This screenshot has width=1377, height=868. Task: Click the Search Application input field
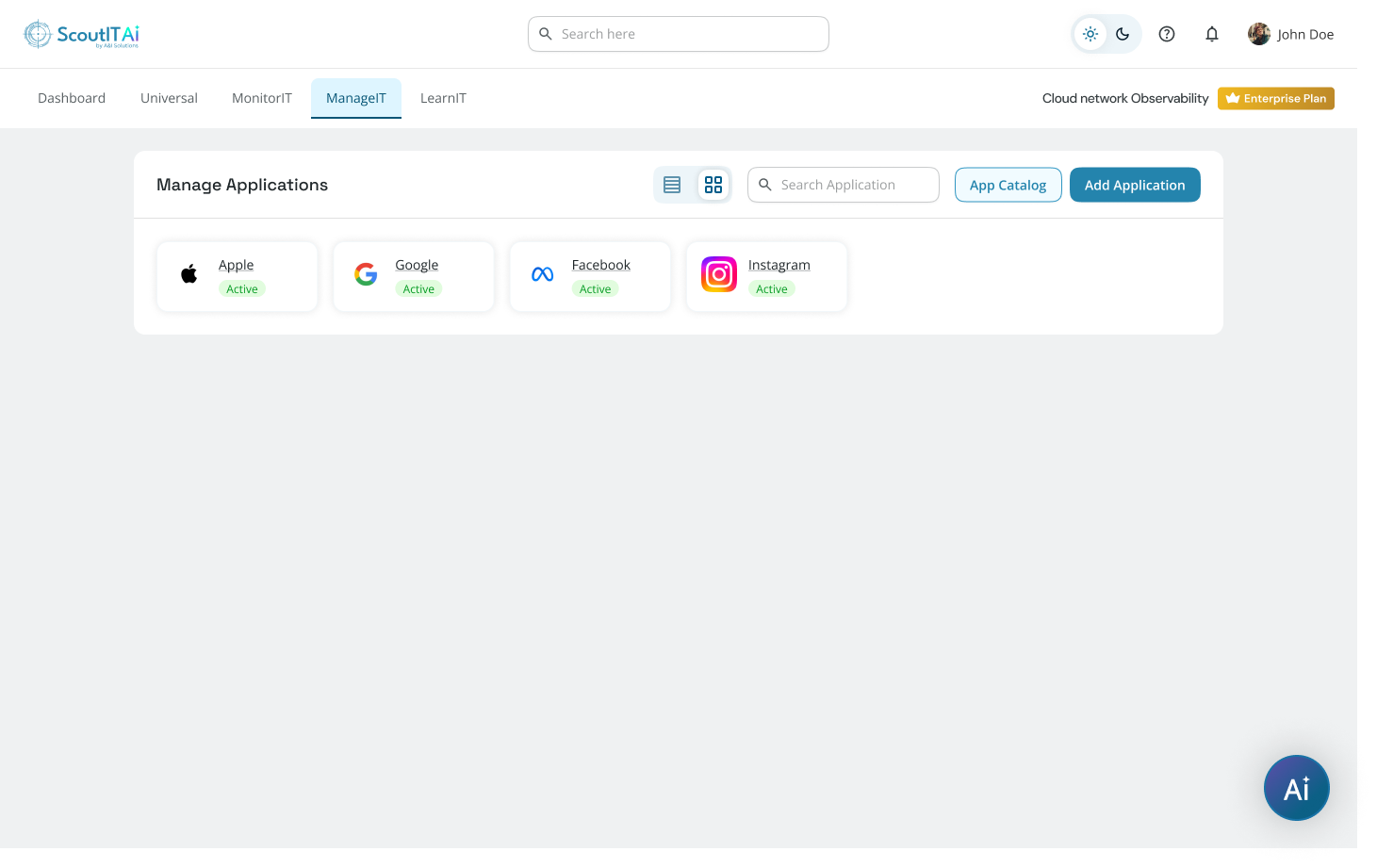(843, 184)
